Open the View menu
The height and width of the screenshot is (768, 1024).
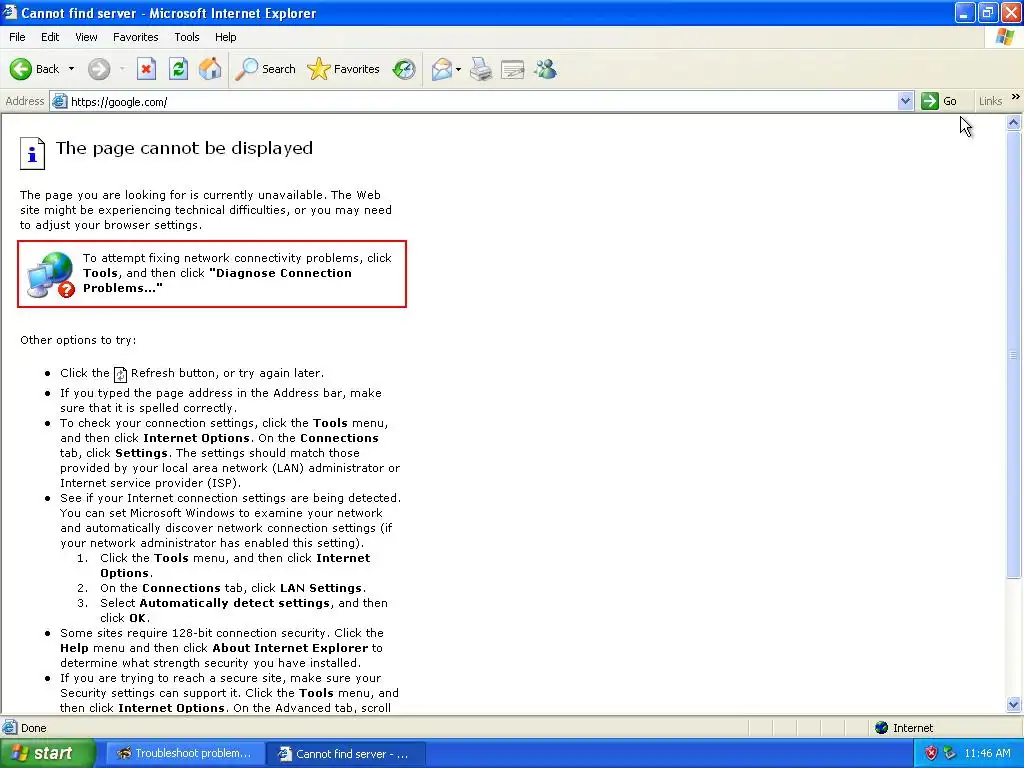(x=86, y=37)
